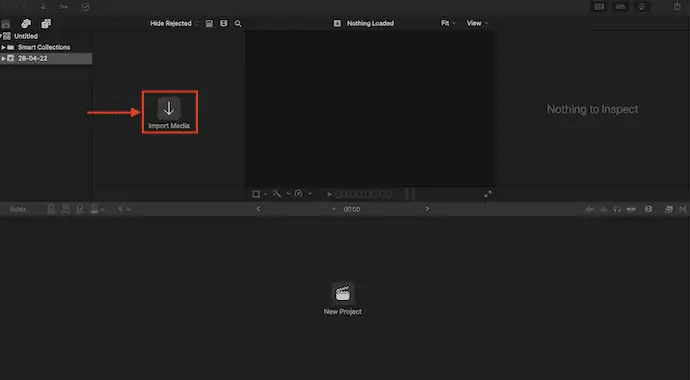This screenshot has height=380, width=690.
Task: Open the Hide Rejected filter dropdown
Action: [x=174, y=23]
